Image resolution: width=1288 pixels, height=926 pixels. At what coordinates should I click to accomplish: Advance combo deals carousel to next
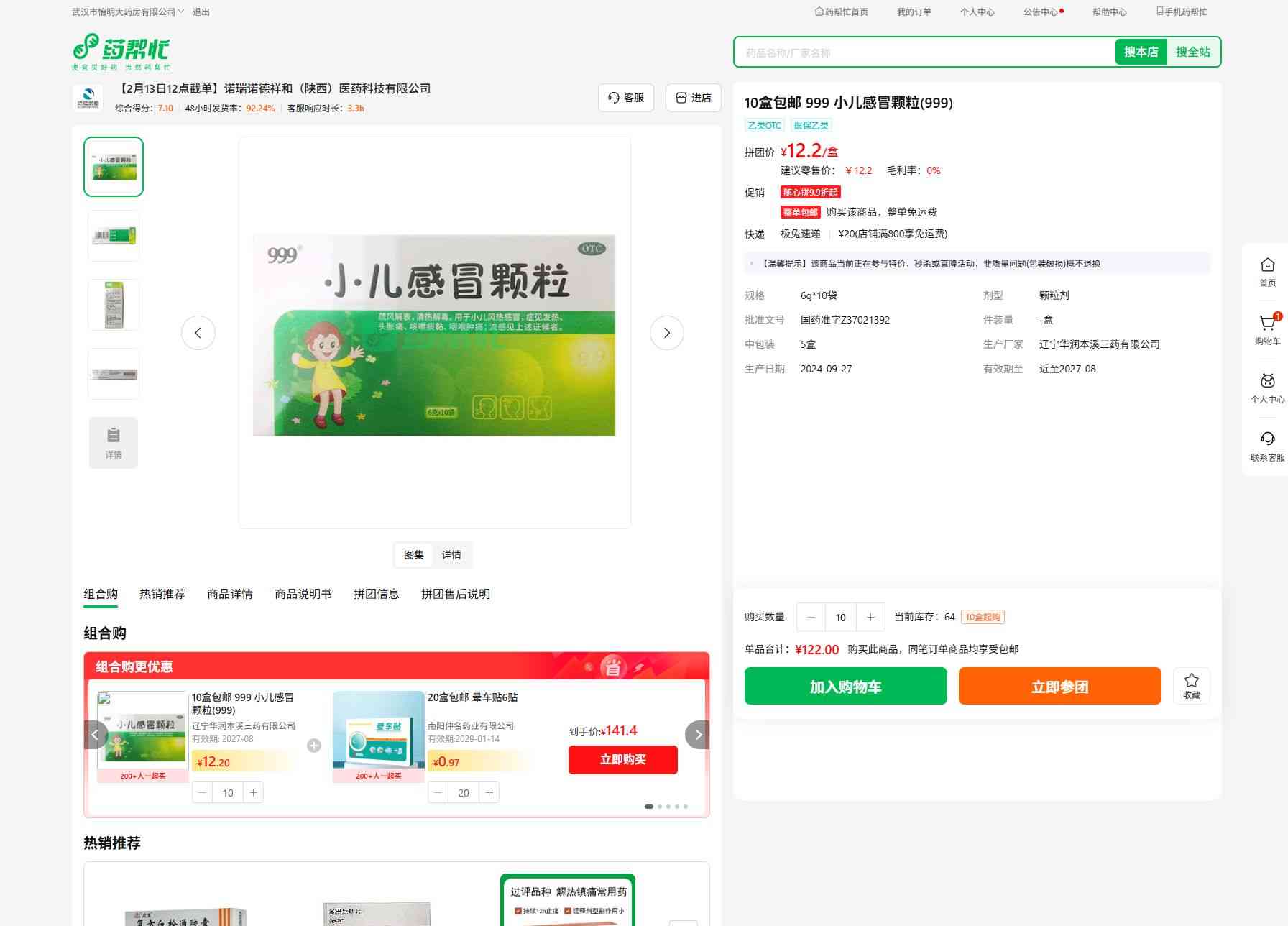click(697, 735)
